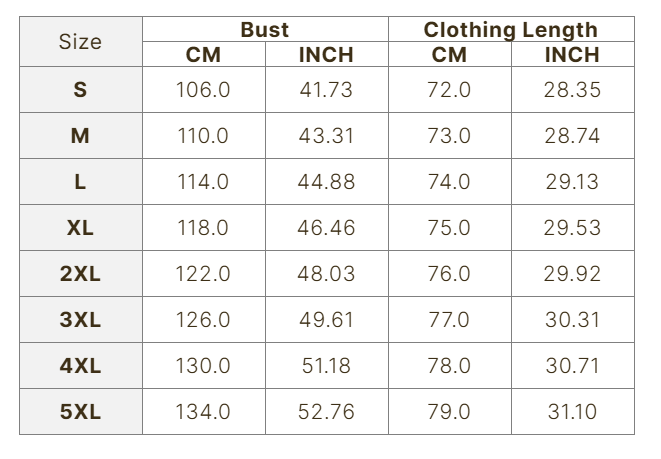Click the 43.31 bust inch cell
This screenshot has width=661, height=459.
pyautogui.click(x=326, y=136)
